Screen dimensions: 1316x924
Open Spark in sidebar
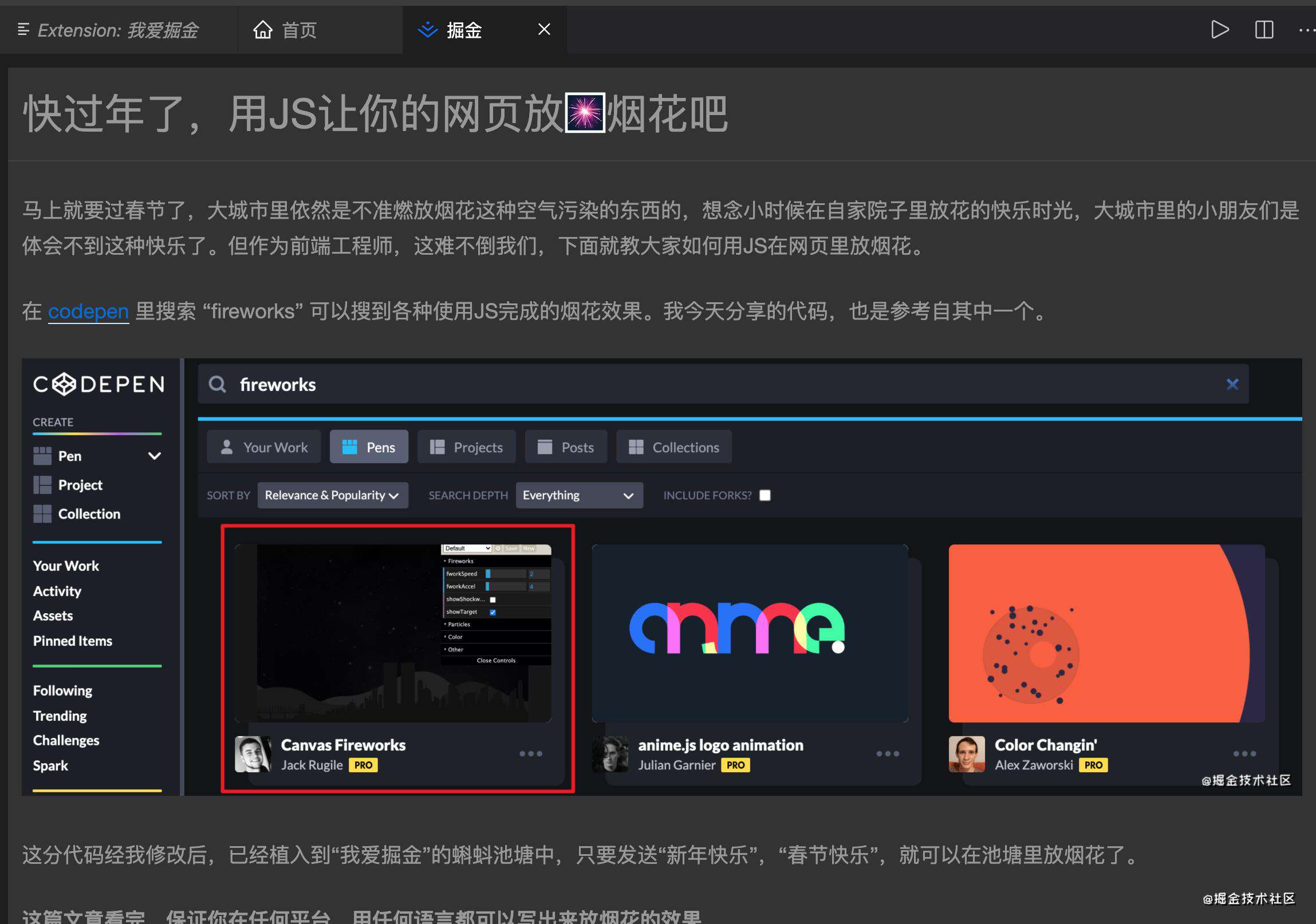click(50, 765)
